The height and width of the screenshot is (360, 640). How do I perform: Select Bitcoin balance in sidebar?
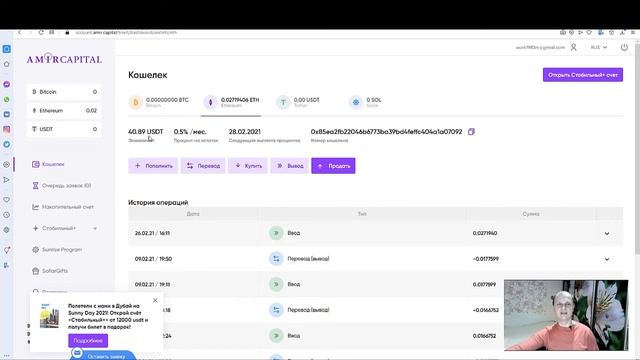(x=64, y=92)
